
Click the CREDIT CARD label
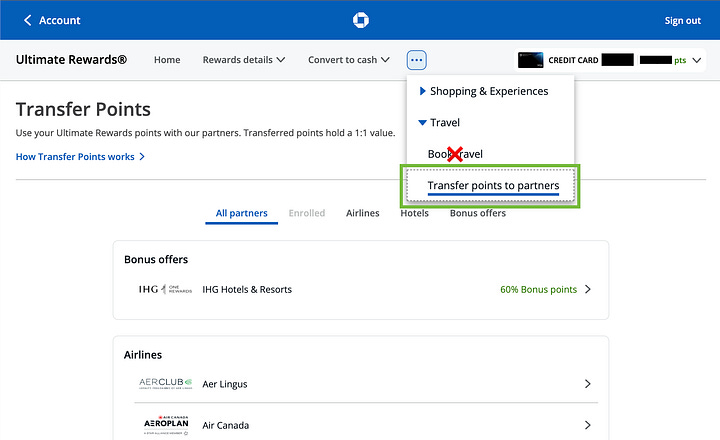pos(573,60)
